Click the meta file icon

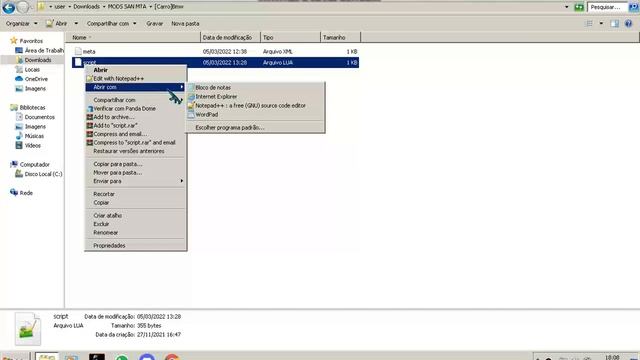point(78,51)
